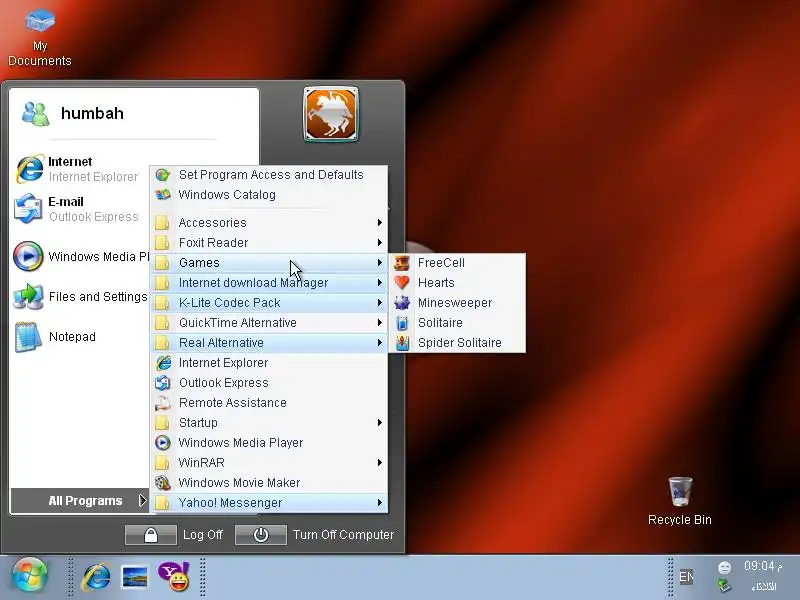The height and width of the screenshot is (600, 800).
Task: Click the Log Off lock button
Action: (151, 535)
